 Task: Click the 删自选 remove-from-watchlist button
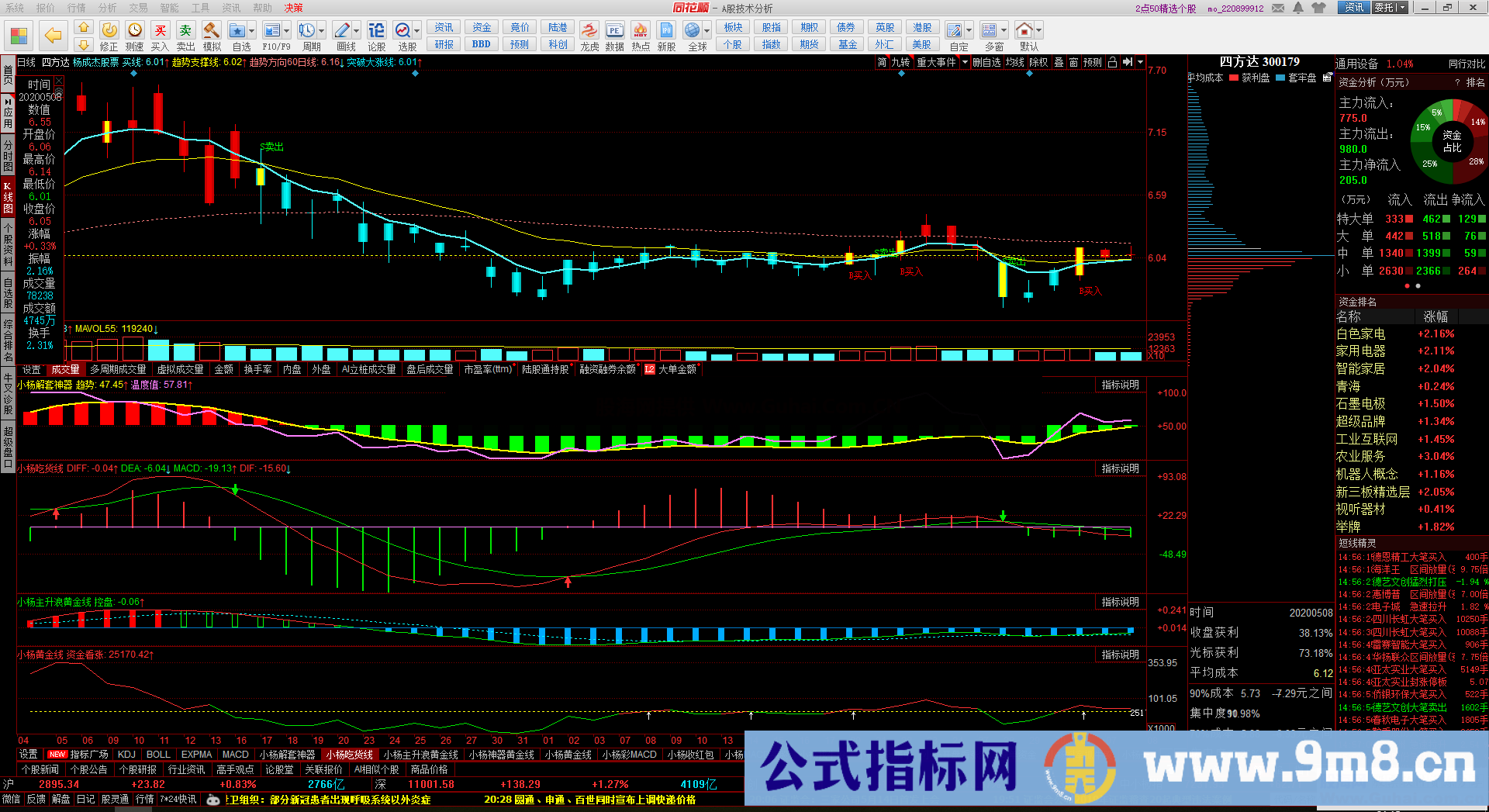[986, 62]
